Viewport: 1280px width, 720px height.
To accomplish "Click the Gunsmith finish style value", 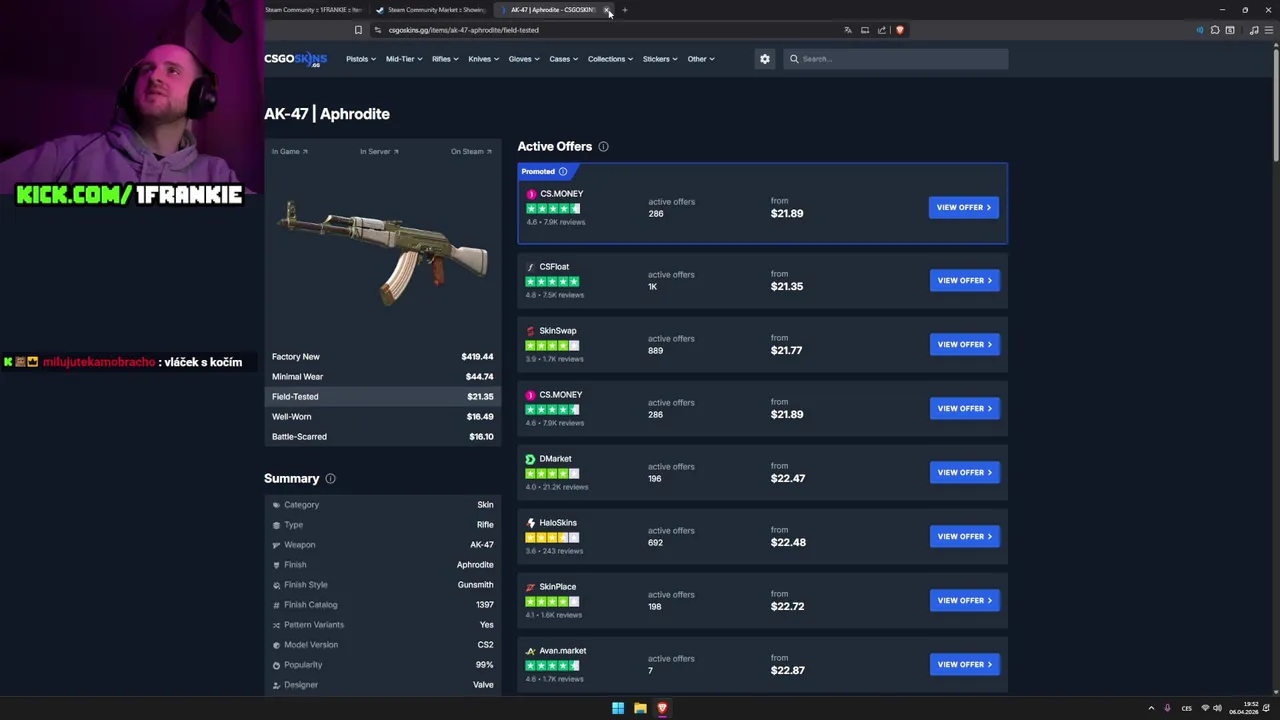I will (x=475, y=585).
